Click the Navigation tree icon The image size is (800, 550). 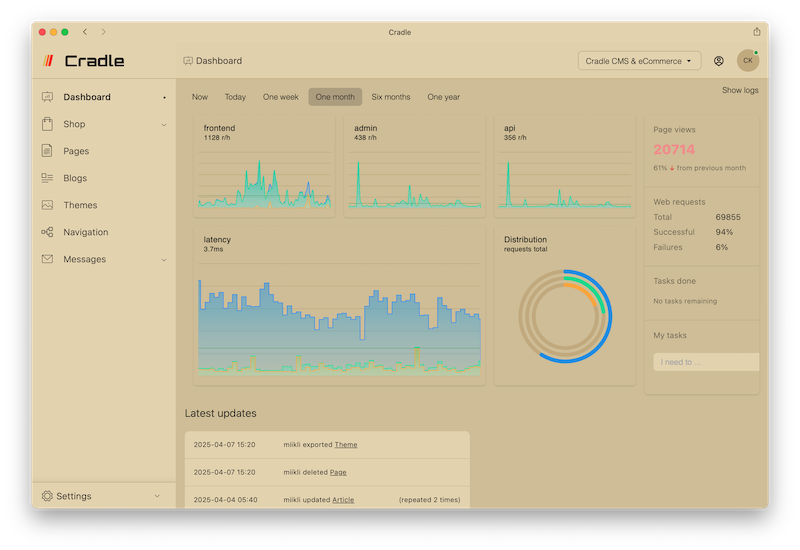click(47, 232)
